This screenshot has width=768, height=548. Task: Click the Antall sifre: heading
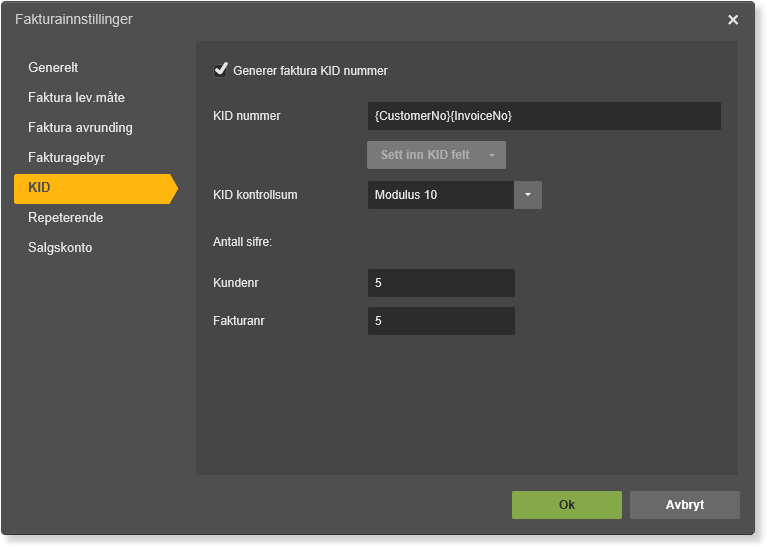[242, 241]
